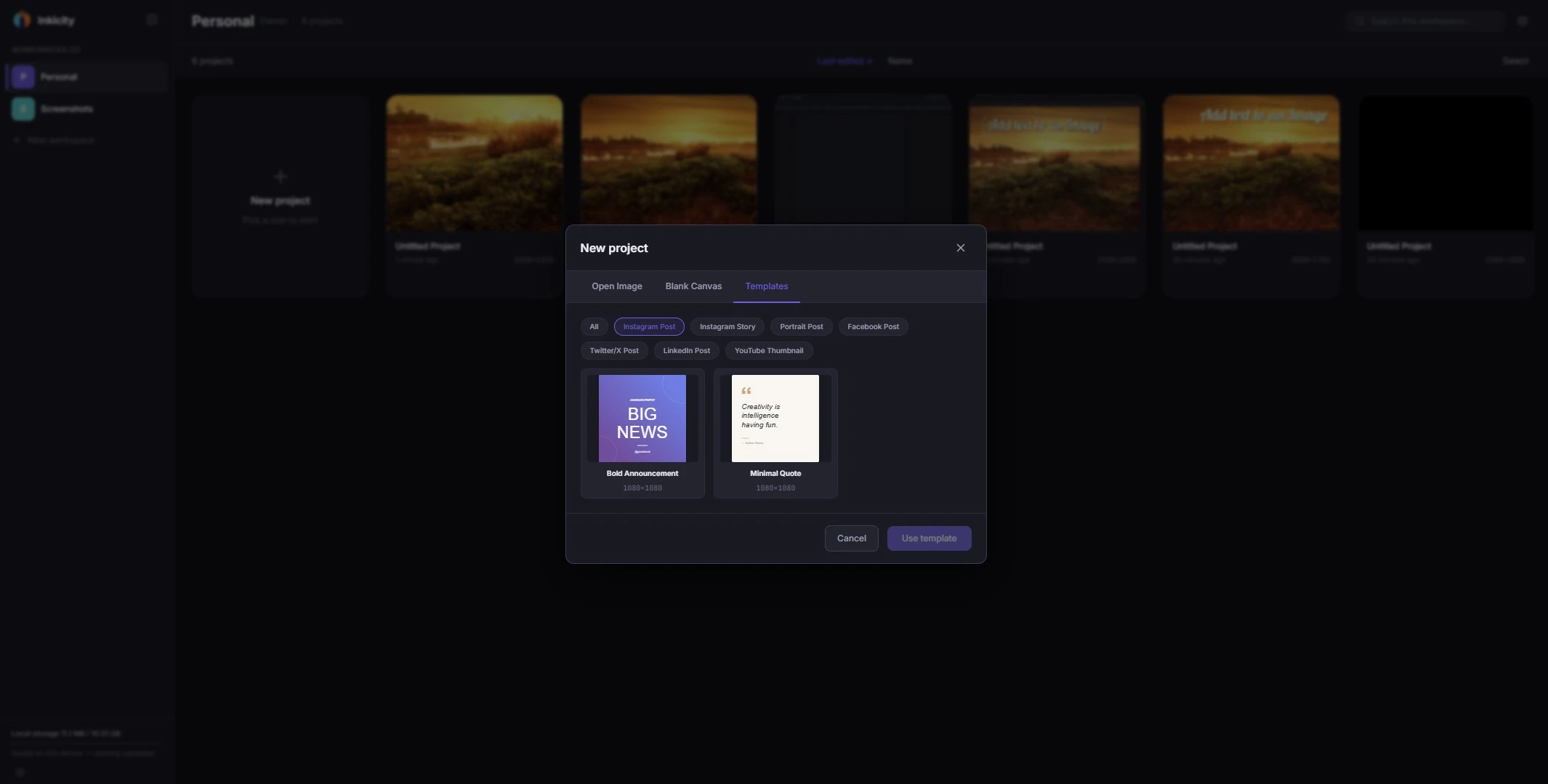Open the Screenshots workspace in sidebar
The width and height of the screenshot is (1548, 784).
pyautogui.click(x=87, y=109)
